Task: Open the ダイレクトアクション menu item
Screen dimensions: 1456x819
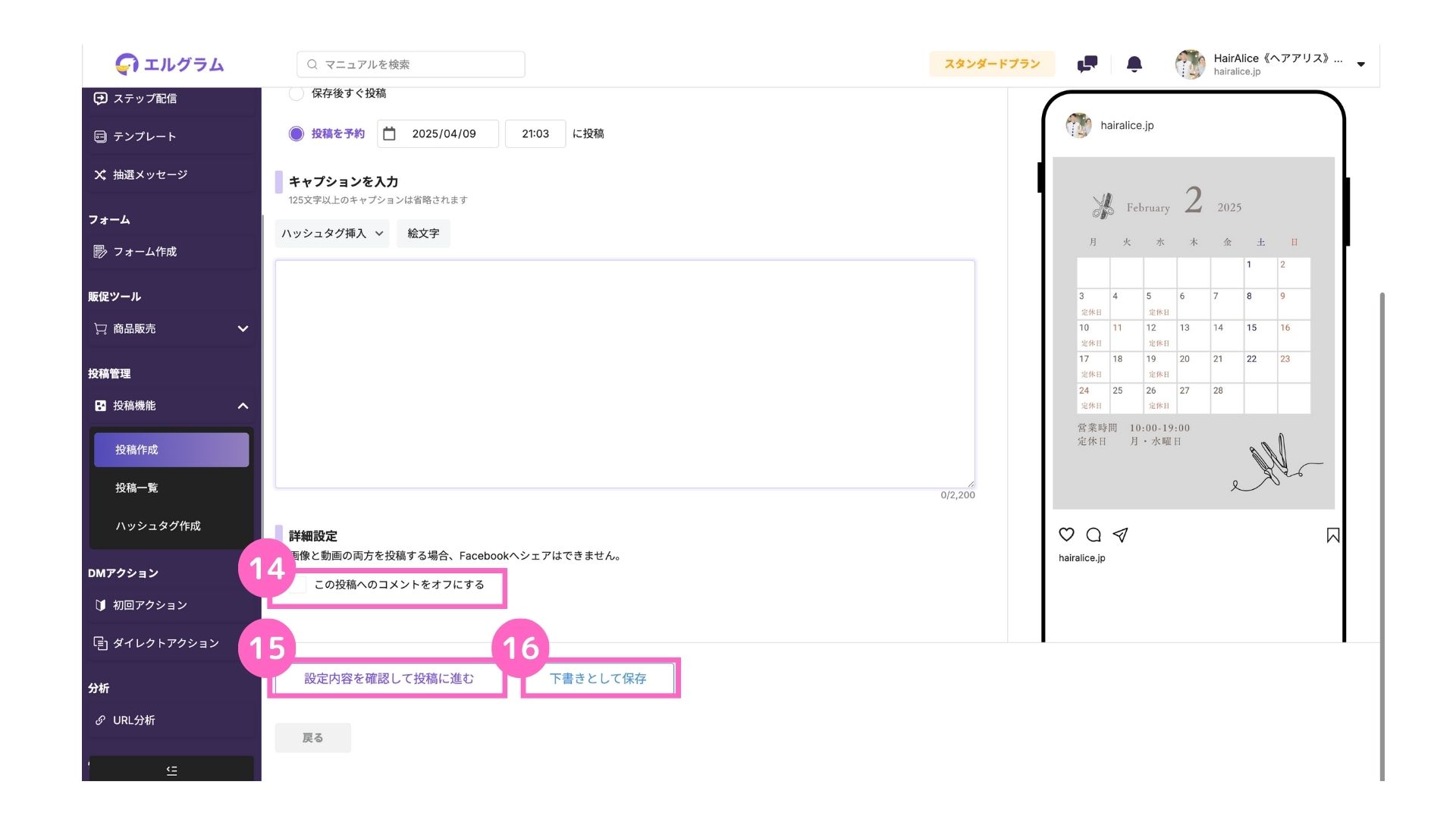Action: [171, 643]
